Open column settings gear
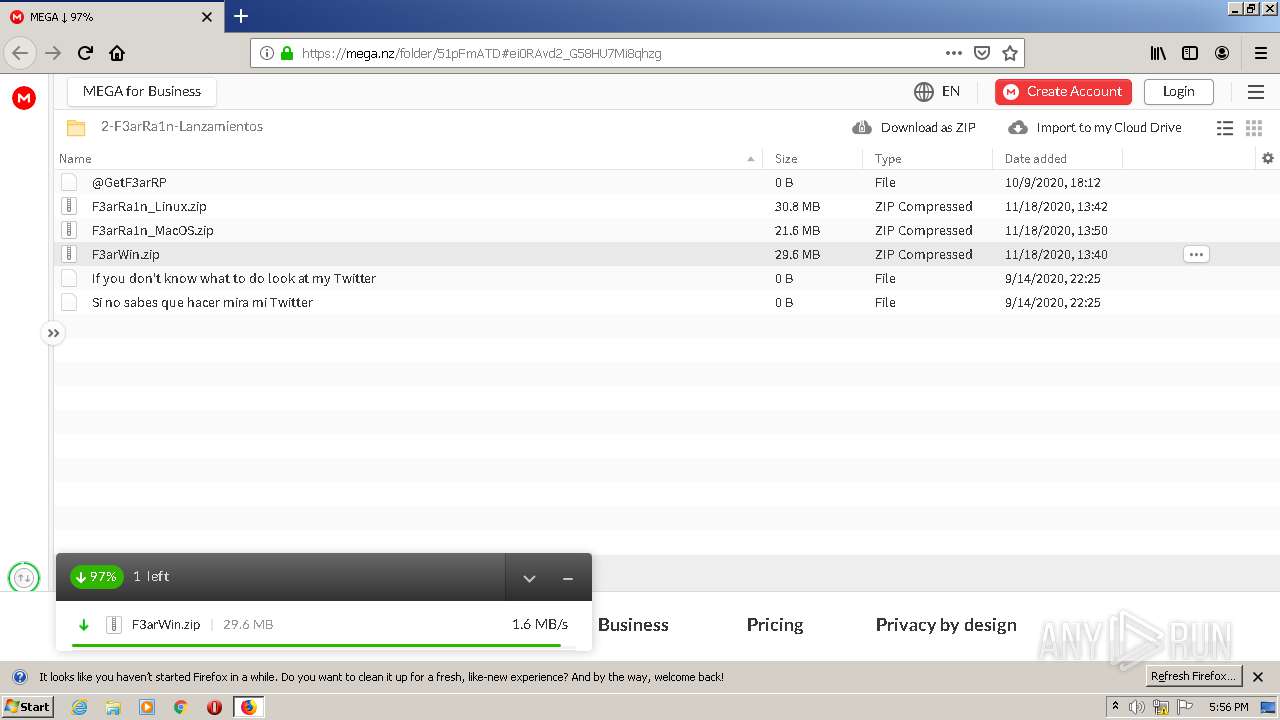 click(1268, 158)
